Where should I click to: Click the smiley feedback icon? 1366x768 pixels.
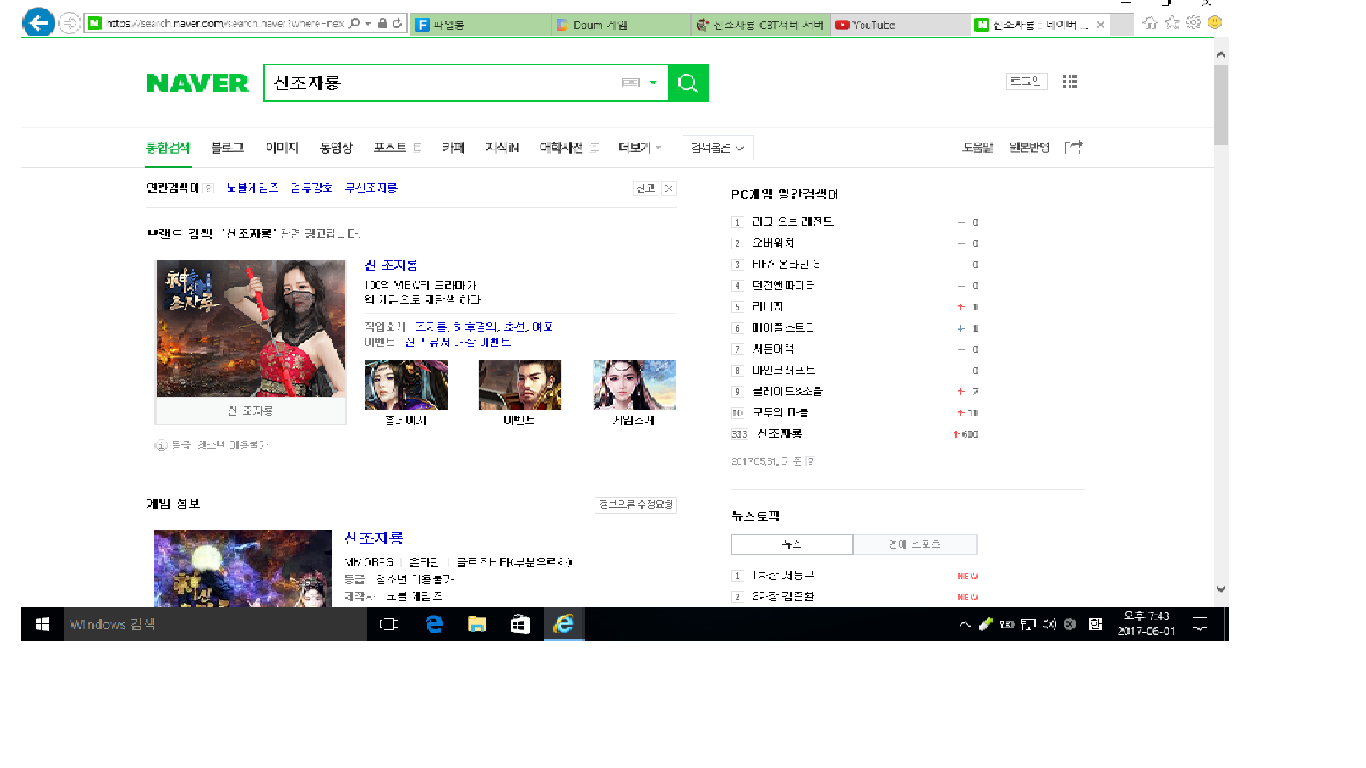1215,22
